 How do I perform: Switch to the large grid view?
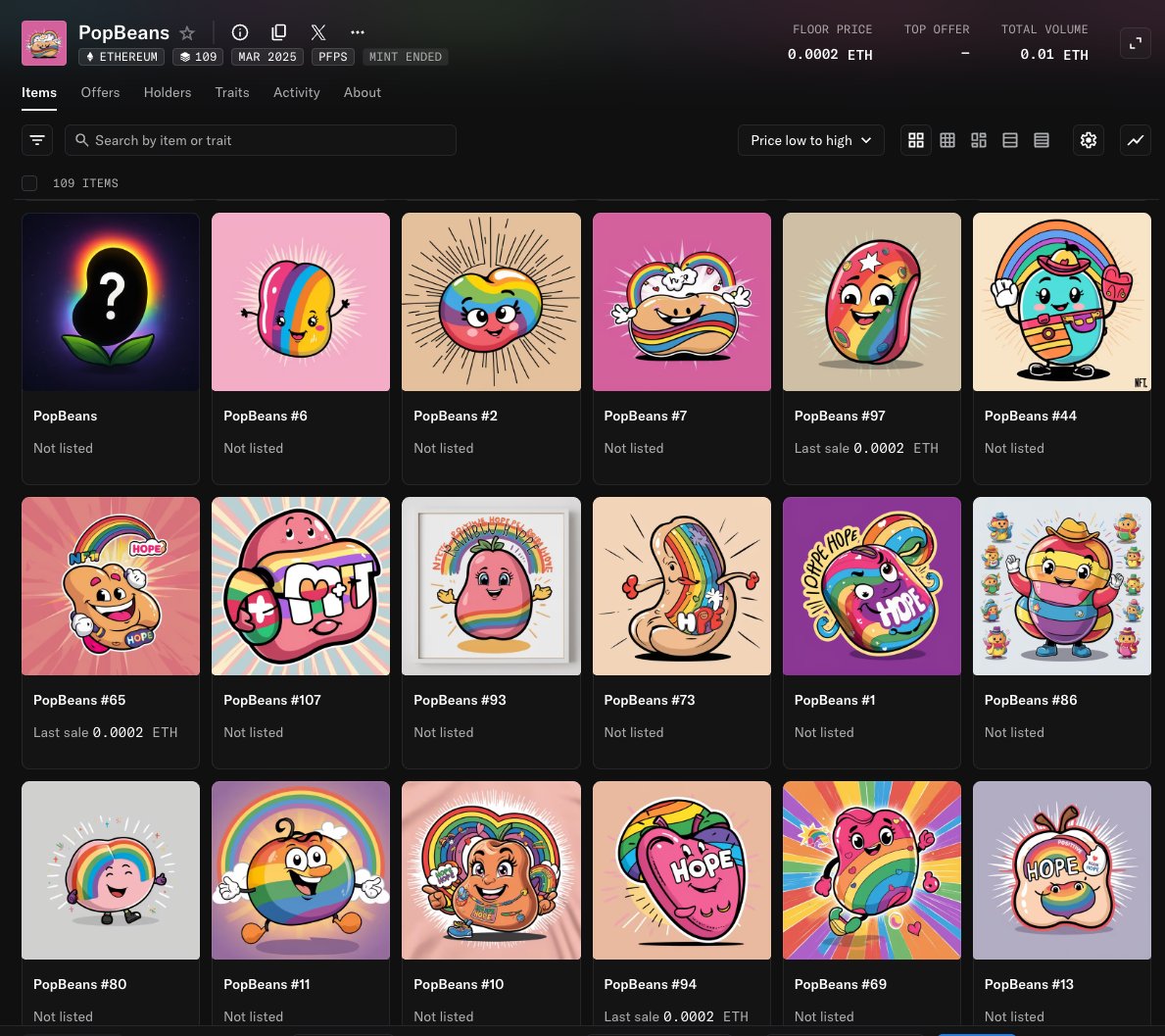[916, 140]
